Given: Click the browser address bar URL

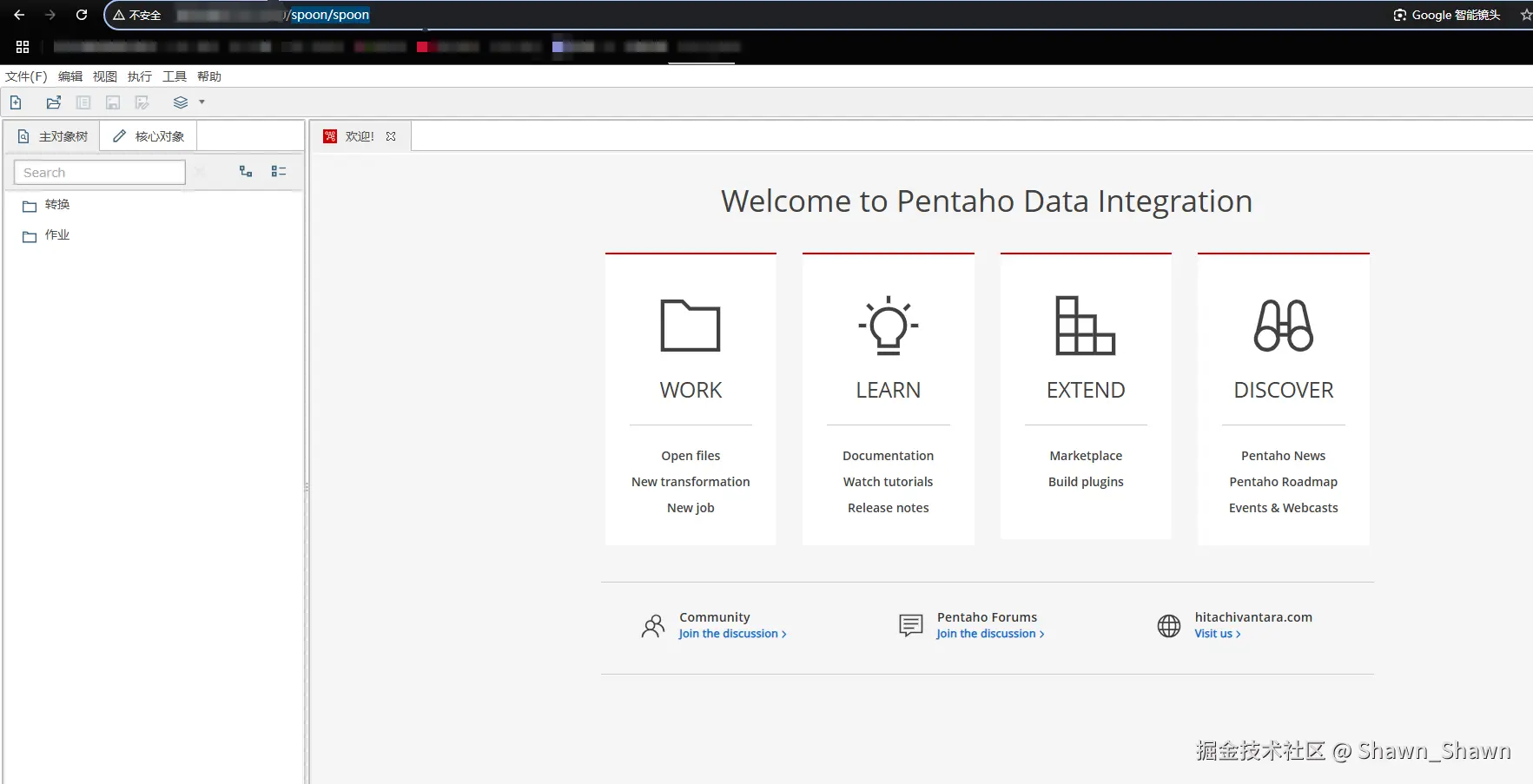Looking at the screenshot, I should [330, 15].
